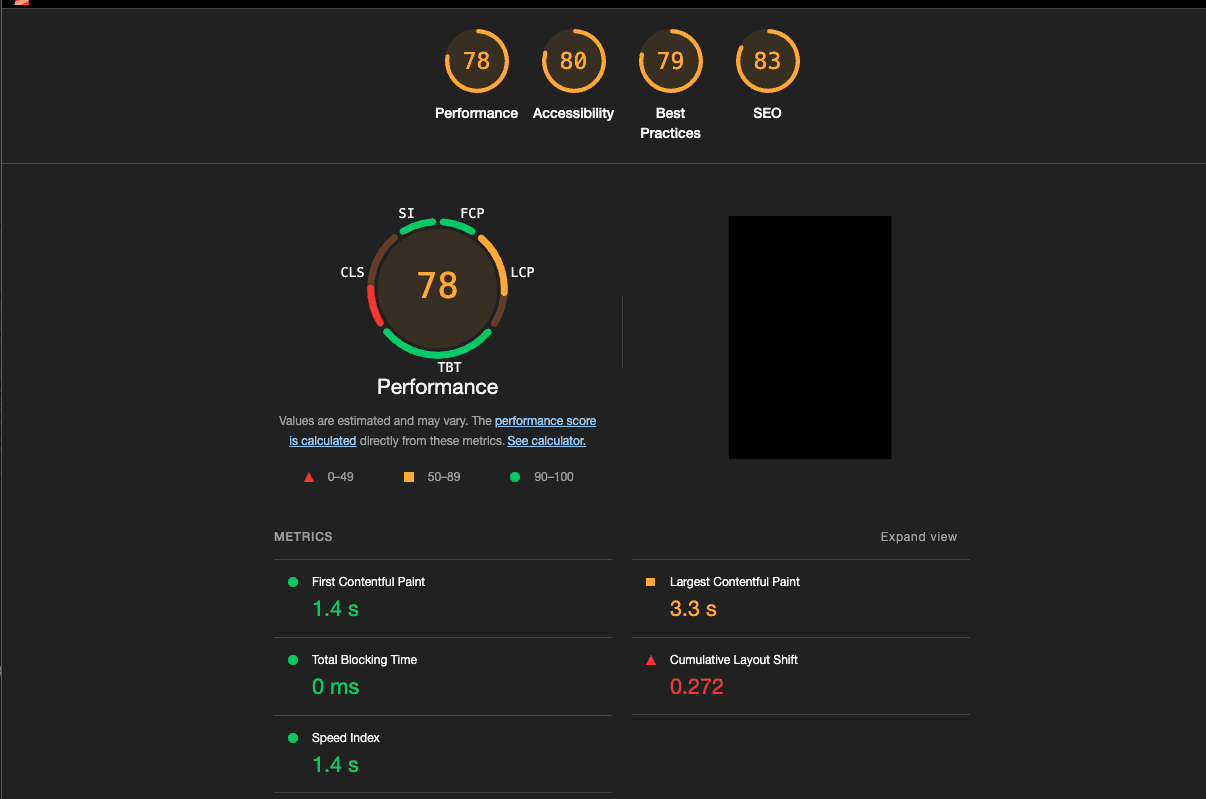This screenshot has width=1206, height=799.
Task: Open the See calculator link
Action: click(546, 440)
